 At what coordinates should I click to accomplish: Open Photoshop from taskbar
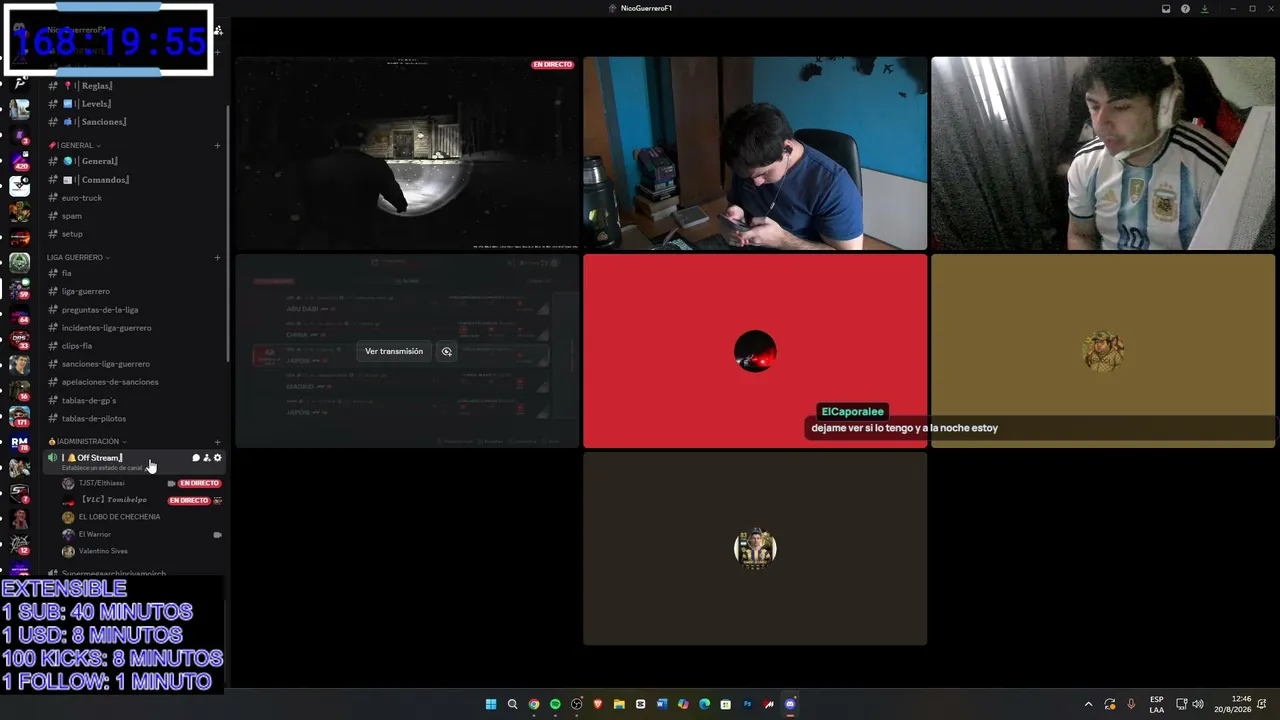747,704
